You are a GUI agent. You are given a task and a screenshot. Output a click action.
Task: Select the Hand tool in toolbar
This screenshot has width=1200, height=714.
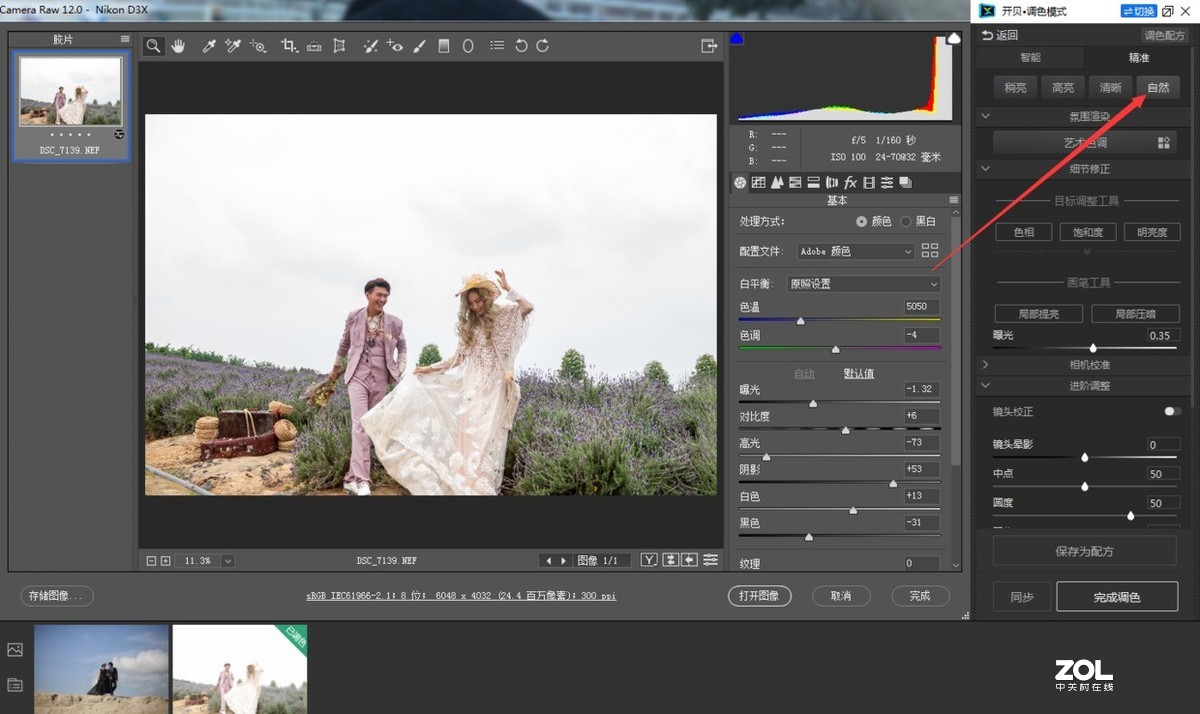click(x=178, y=46)
